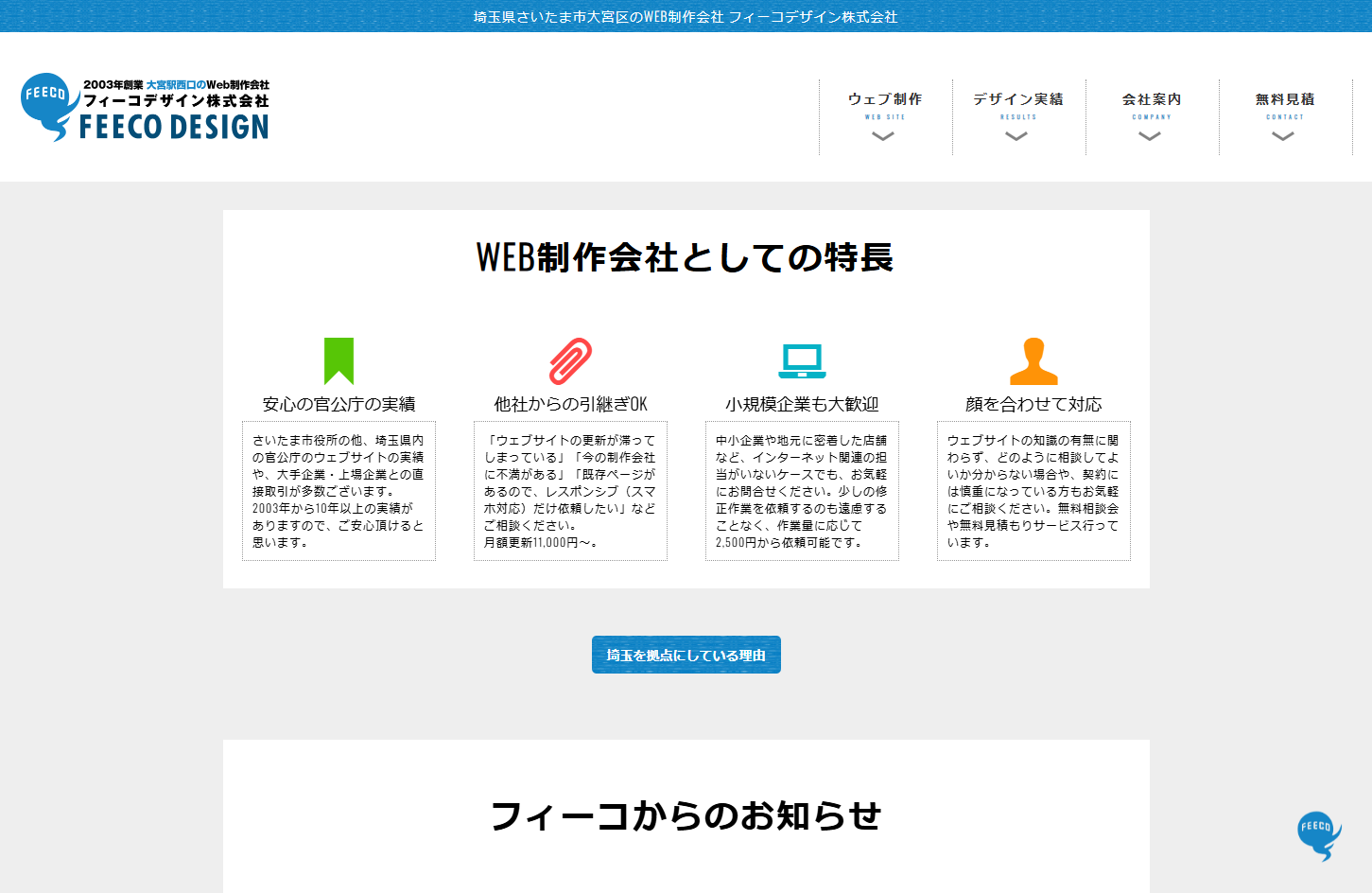Click the top banner company name text
This screenshot has height=893, width=1372.
686,16
